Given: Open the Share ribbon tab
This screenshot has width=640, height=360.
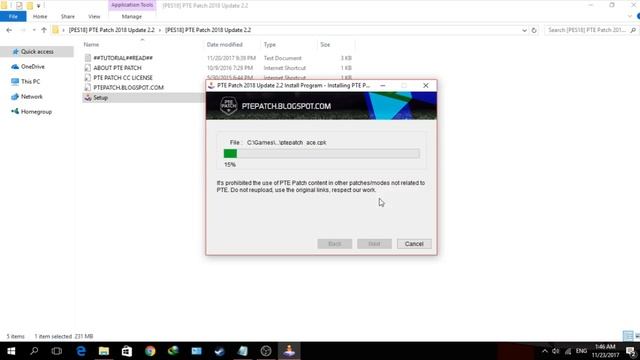Looking at the screenshot, I should point(68,16).
